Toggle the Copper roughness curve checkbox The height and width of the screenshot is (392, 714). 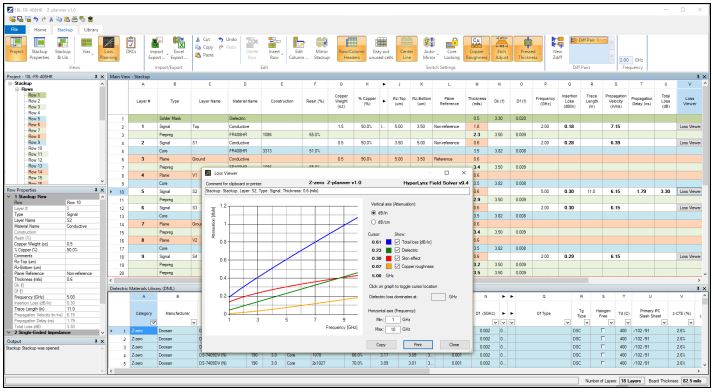398,266
